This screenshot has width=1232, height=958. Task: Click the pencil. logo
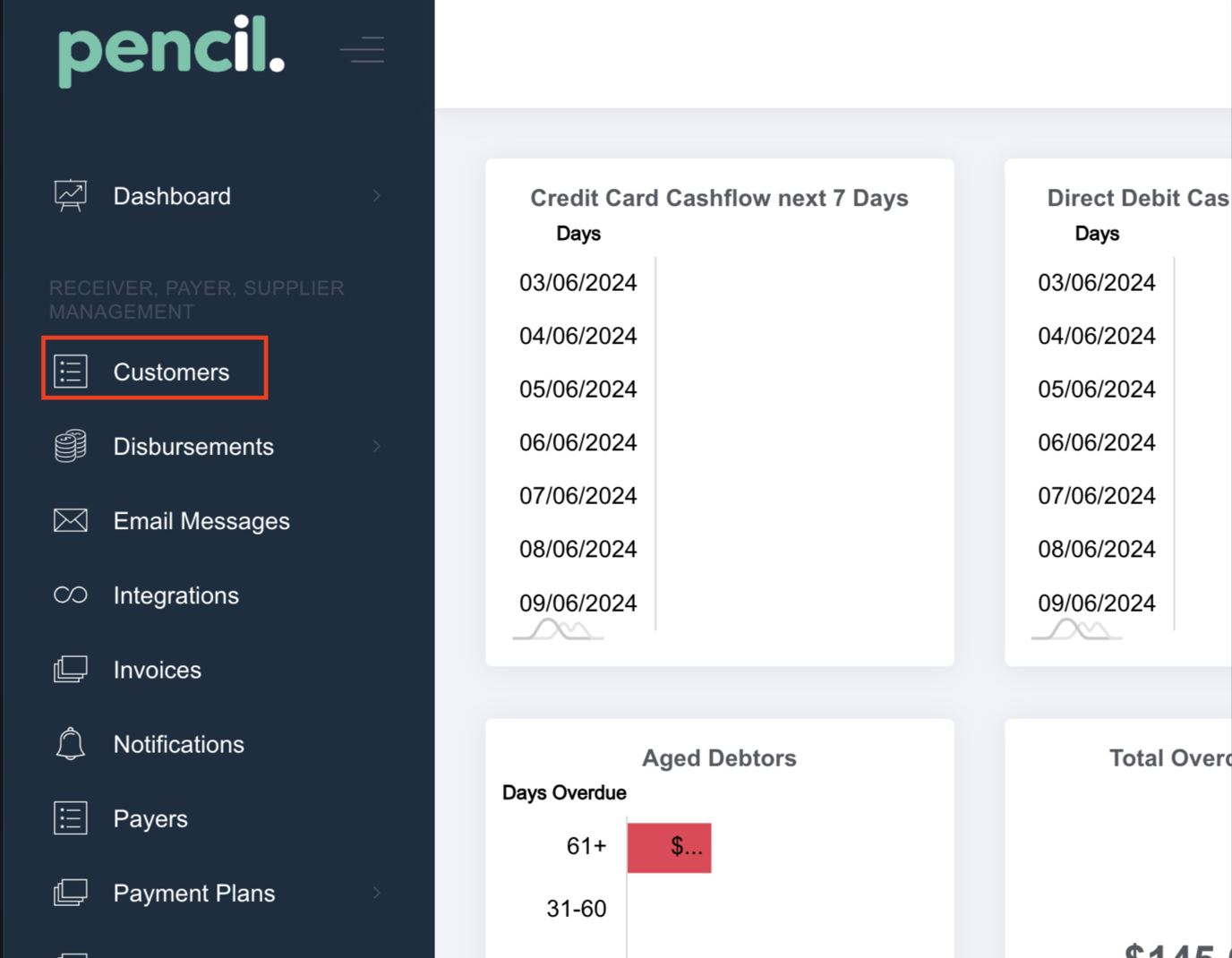pyautogui.click(x=171, y=50)
